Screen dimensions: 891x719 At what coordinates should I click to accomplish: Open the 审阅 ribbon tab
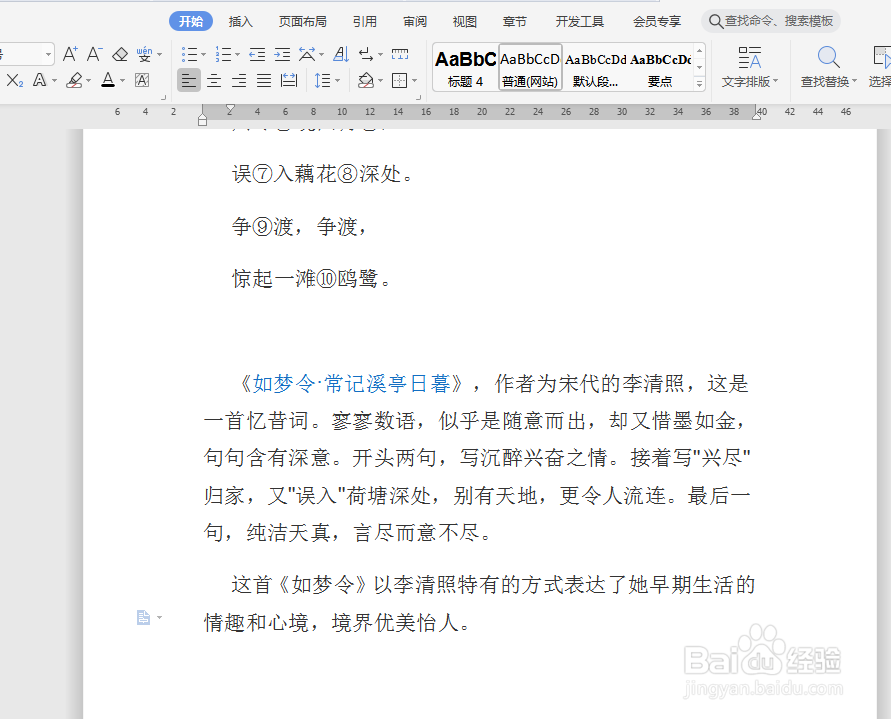point(414,20)
